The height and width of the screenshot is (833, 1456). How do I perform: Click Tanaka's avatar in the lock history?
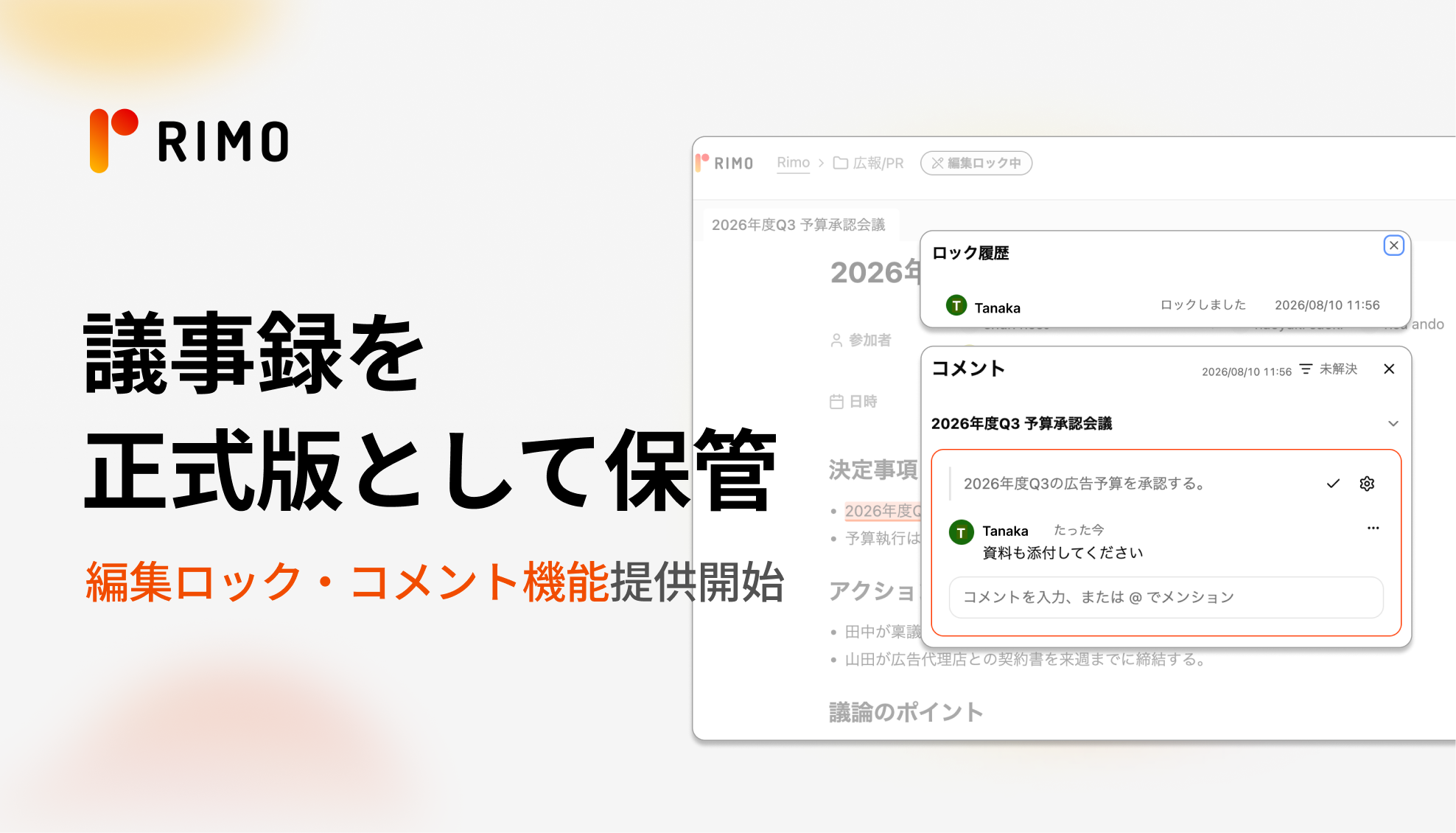pos(956,305)
